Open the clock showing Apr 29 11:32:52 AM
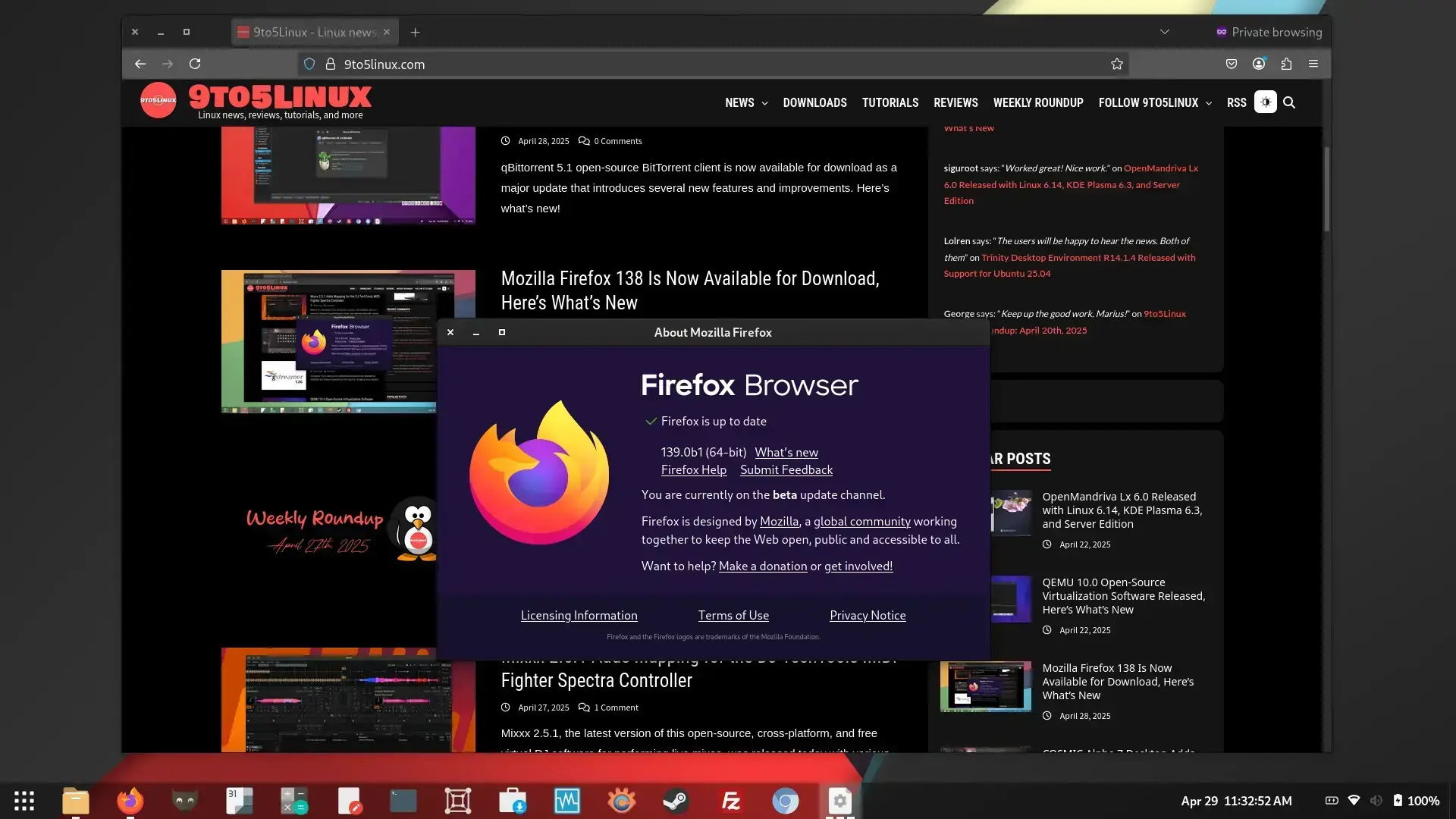 pyautogui.click(x=1236, y=801)
